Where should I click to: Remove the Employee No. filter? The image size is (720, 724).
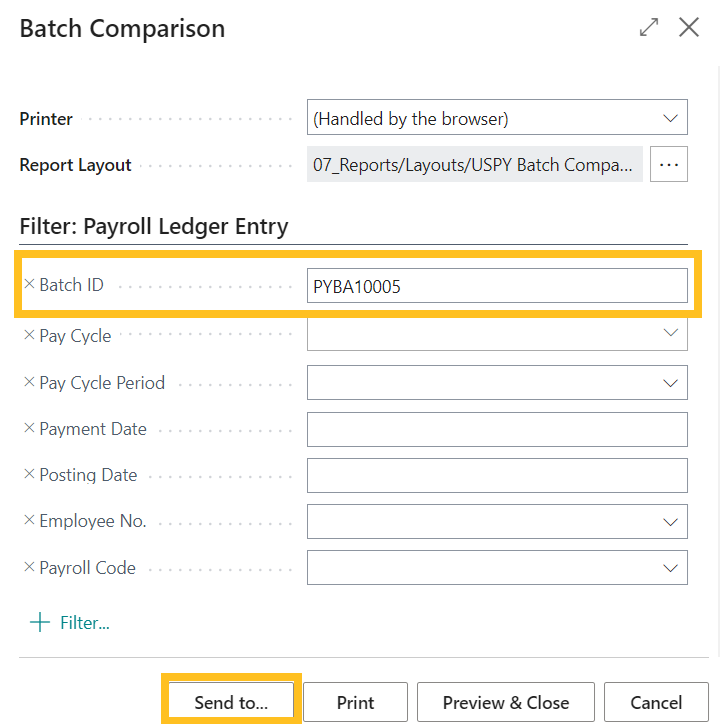29,521
